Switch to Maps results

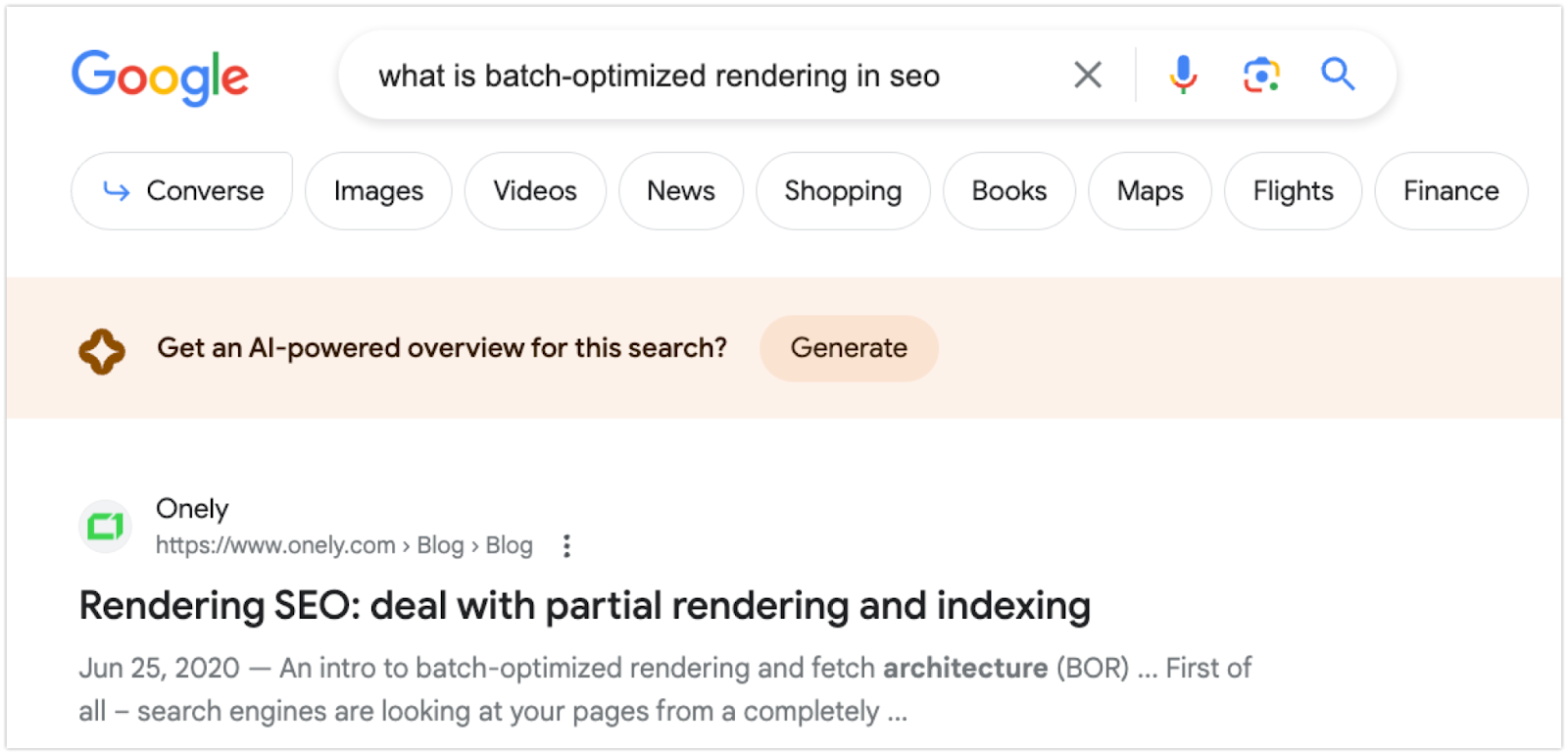pos(1150,191)
